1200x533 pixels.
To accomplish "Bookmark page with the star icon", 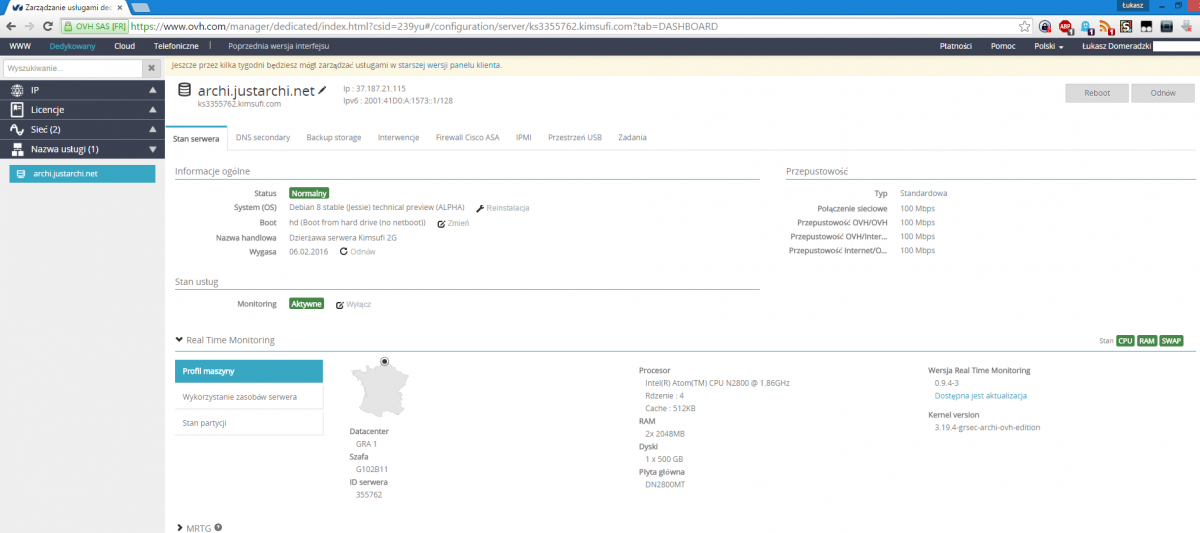I will click(1025, 27).
